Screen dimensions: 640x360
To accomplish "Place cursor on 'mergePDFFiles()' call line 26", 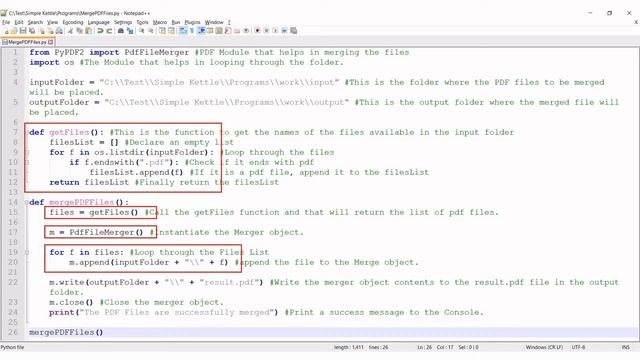I will (66, 332).
